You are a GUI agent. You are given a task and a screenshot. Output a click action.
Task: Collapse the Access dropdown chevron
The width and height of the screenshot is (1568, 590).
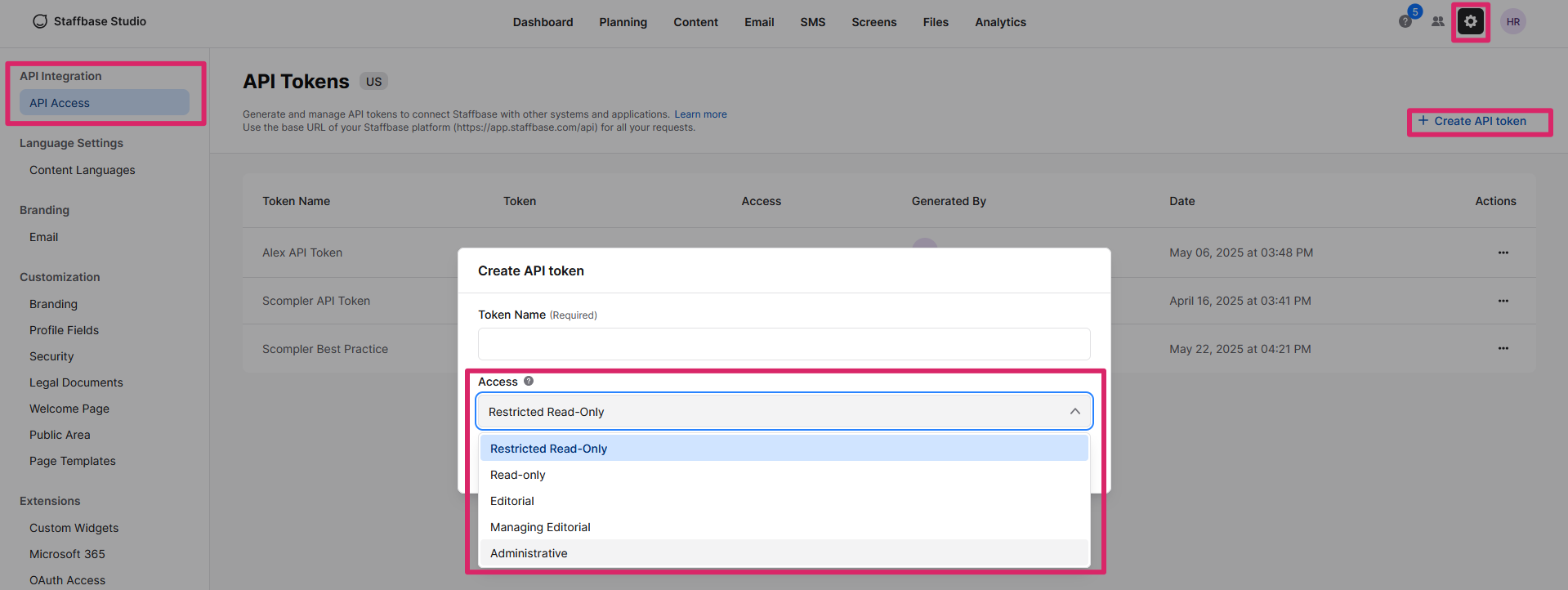(1074, 412)
